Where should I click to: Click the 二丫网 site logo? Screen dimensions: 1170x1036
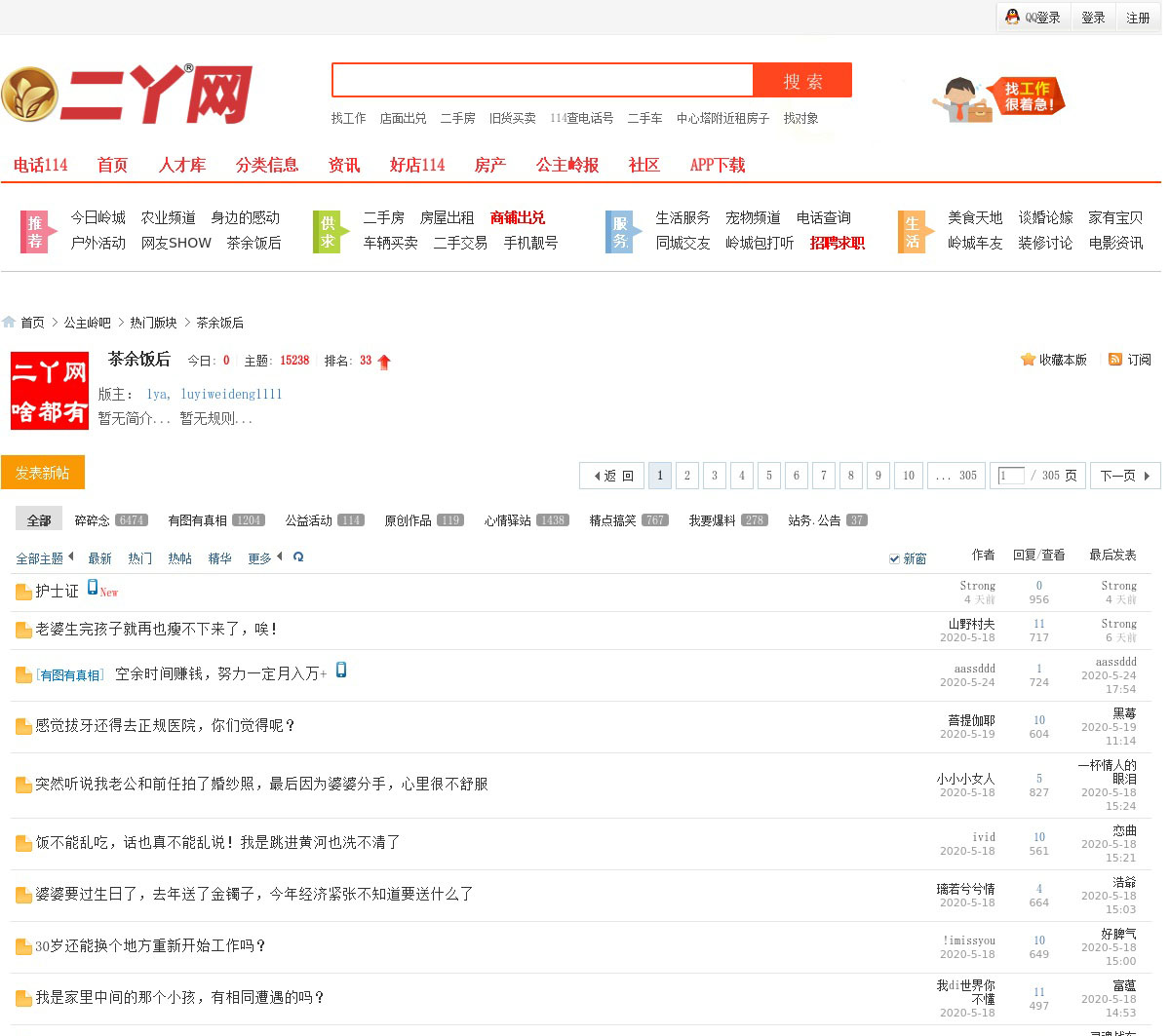tap(127, 95)
